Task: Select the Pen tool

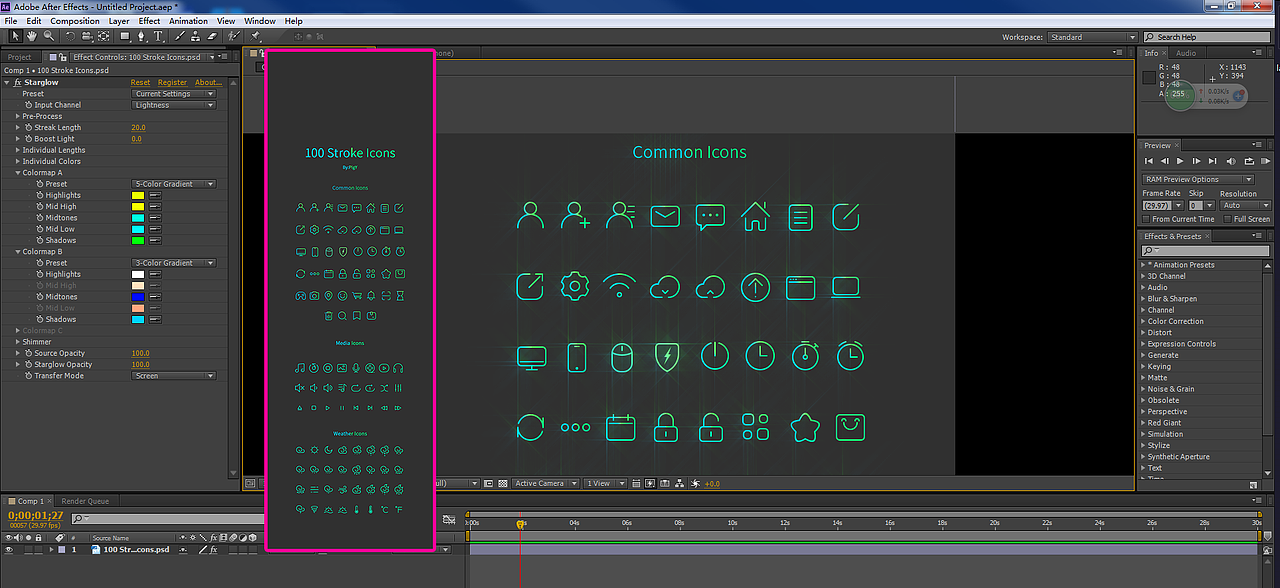Action: [x=142, y=36]
